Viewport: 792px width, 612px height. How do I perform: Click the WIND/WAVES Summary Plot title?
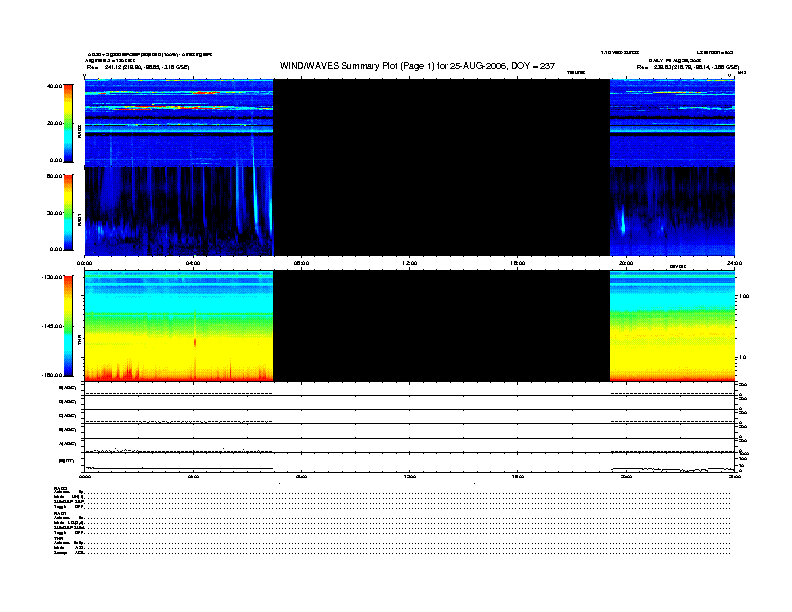tap(417, 66)
